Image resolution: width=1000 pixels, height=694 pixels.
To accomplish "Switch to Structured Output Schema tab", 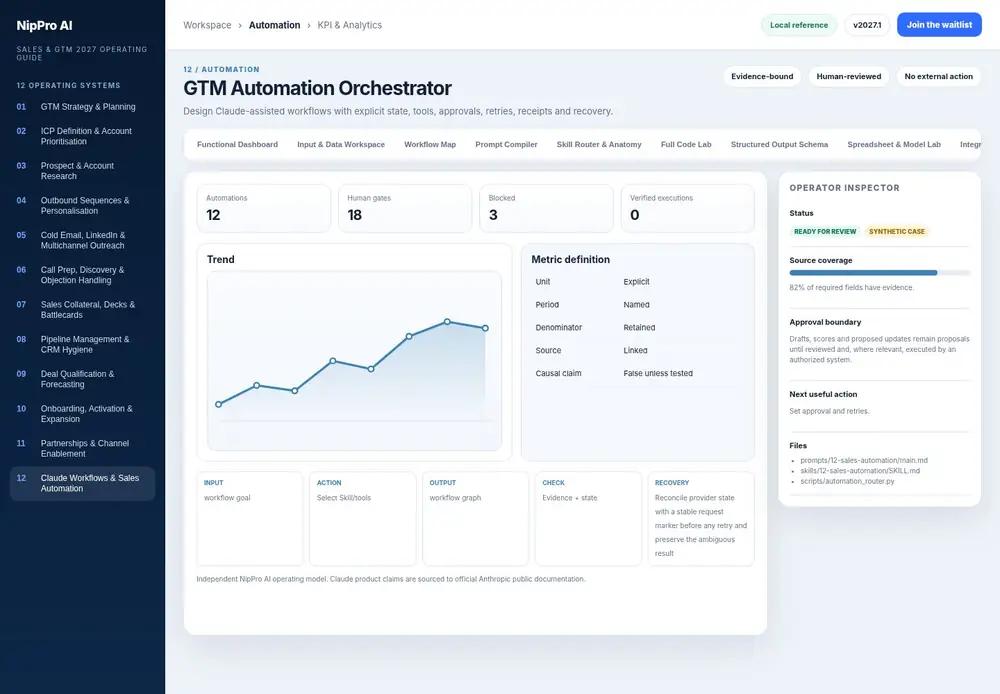I will tap(779, 144).
